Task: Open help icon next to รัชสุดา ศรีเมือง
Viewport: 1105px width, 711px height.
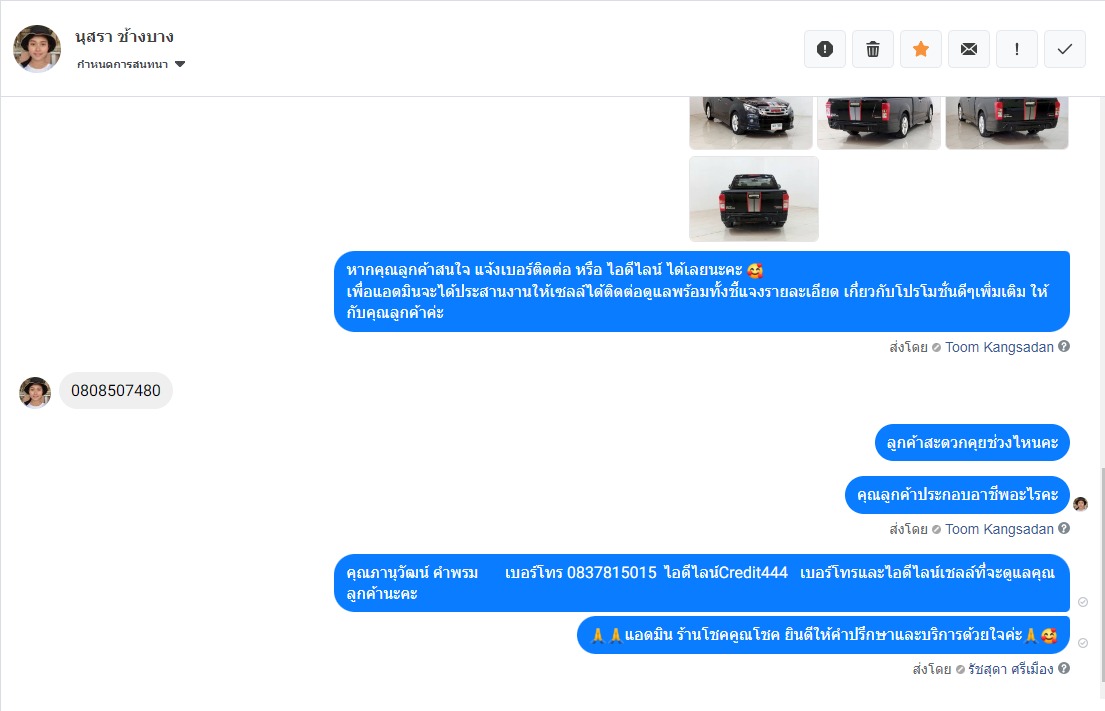Action: pyautogui.click(x=1064, y=668)
